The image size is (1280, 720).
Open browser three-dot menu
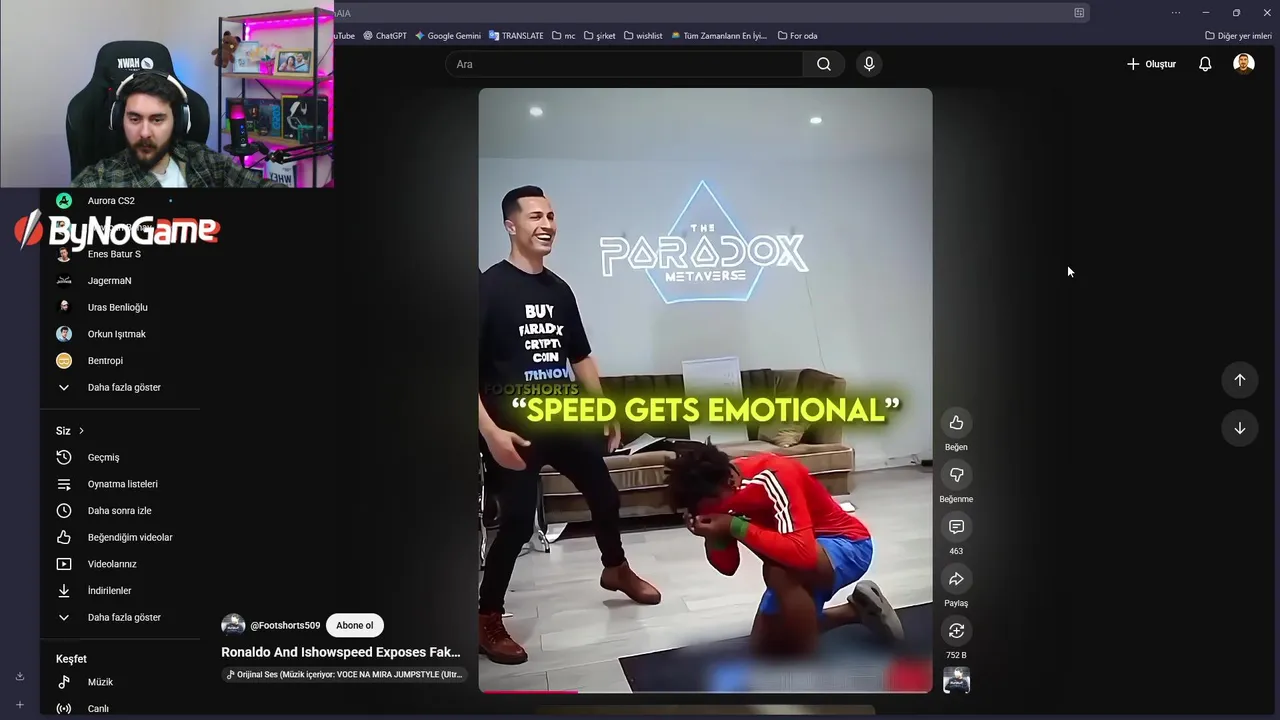[1176, 13]
